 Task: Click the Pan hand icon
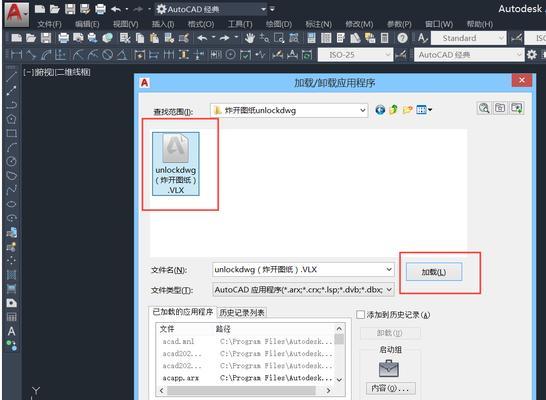(x=249, y=38)
